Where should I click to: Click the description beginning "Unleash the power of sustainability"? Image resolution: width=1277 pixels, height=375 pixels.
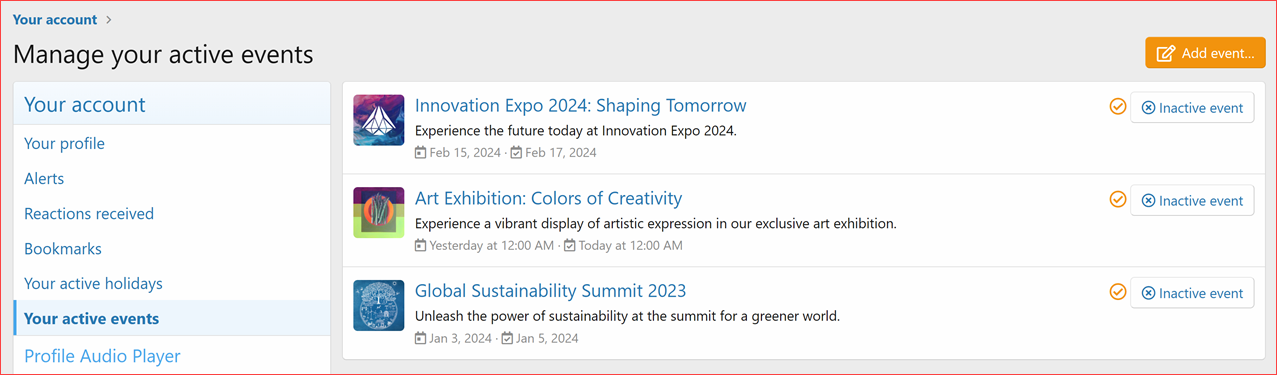(x=628, y=316)
